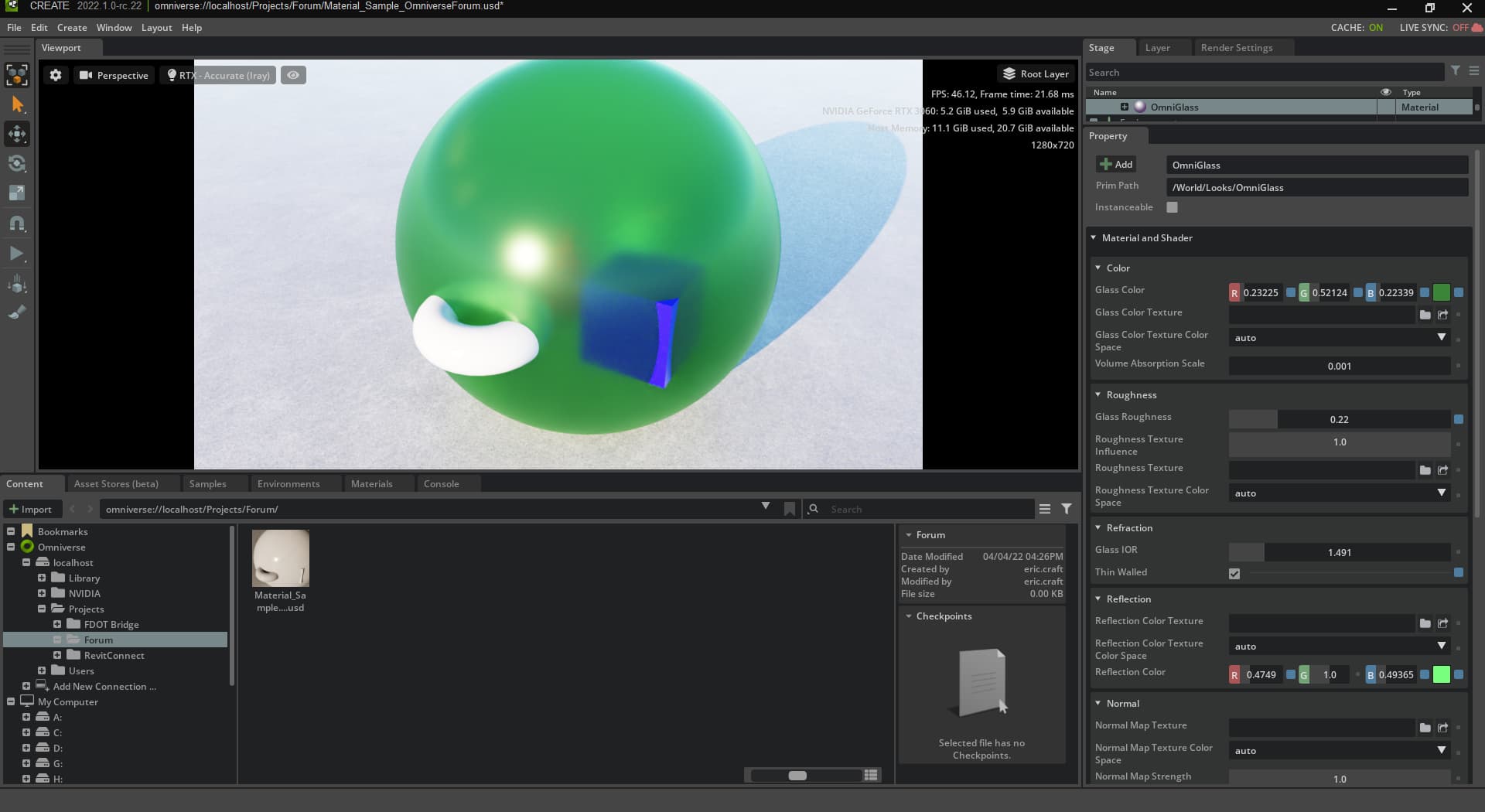
Task: Browse for Reflection Color Texture file
Action: click(1425, 623)
